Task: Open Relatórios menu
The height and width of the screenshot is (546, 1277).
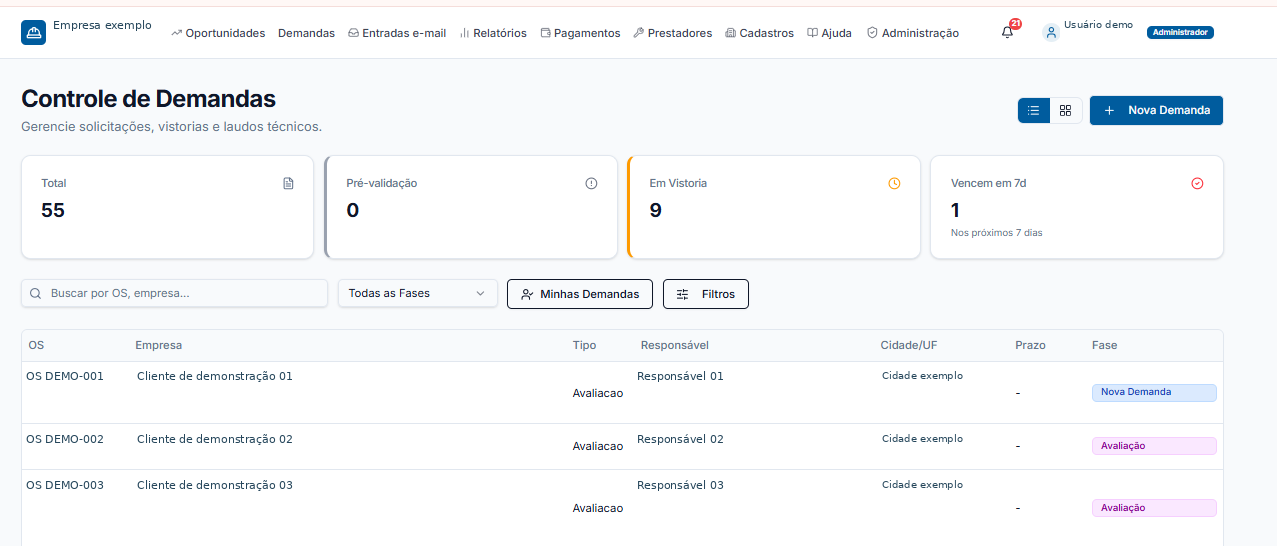Action: 493,33
